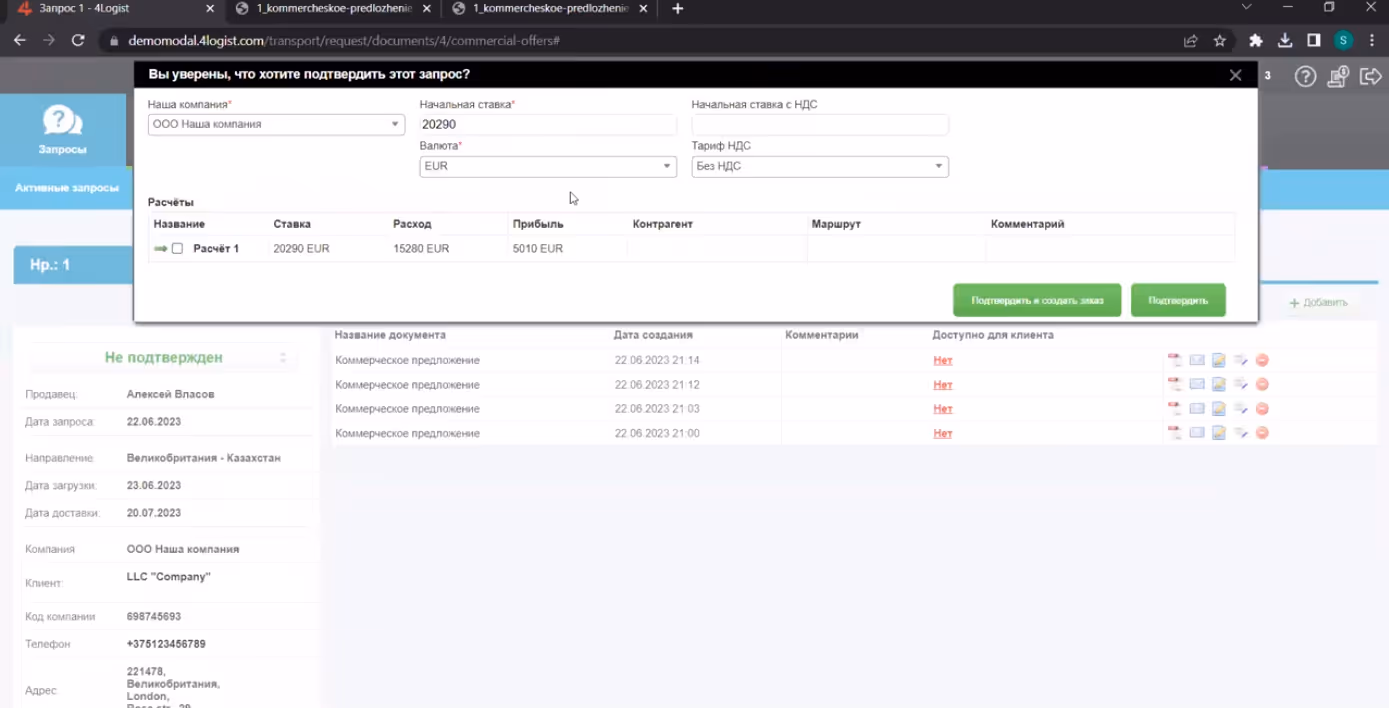The image size is (1389, 708).
Task: Open PDF of the 21:14 commercial offer
Action: tap(1175, 360)
